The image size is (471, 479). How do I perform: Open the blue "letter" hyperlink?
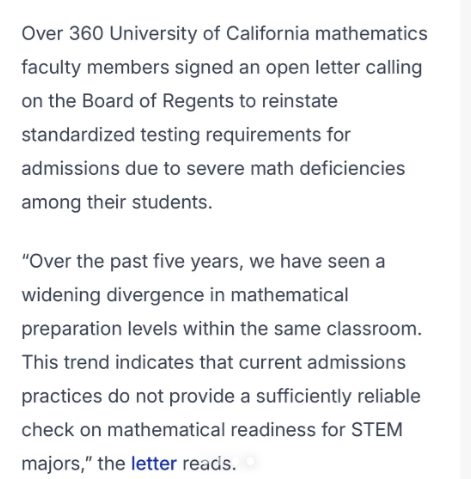click(x=154, y=463)
